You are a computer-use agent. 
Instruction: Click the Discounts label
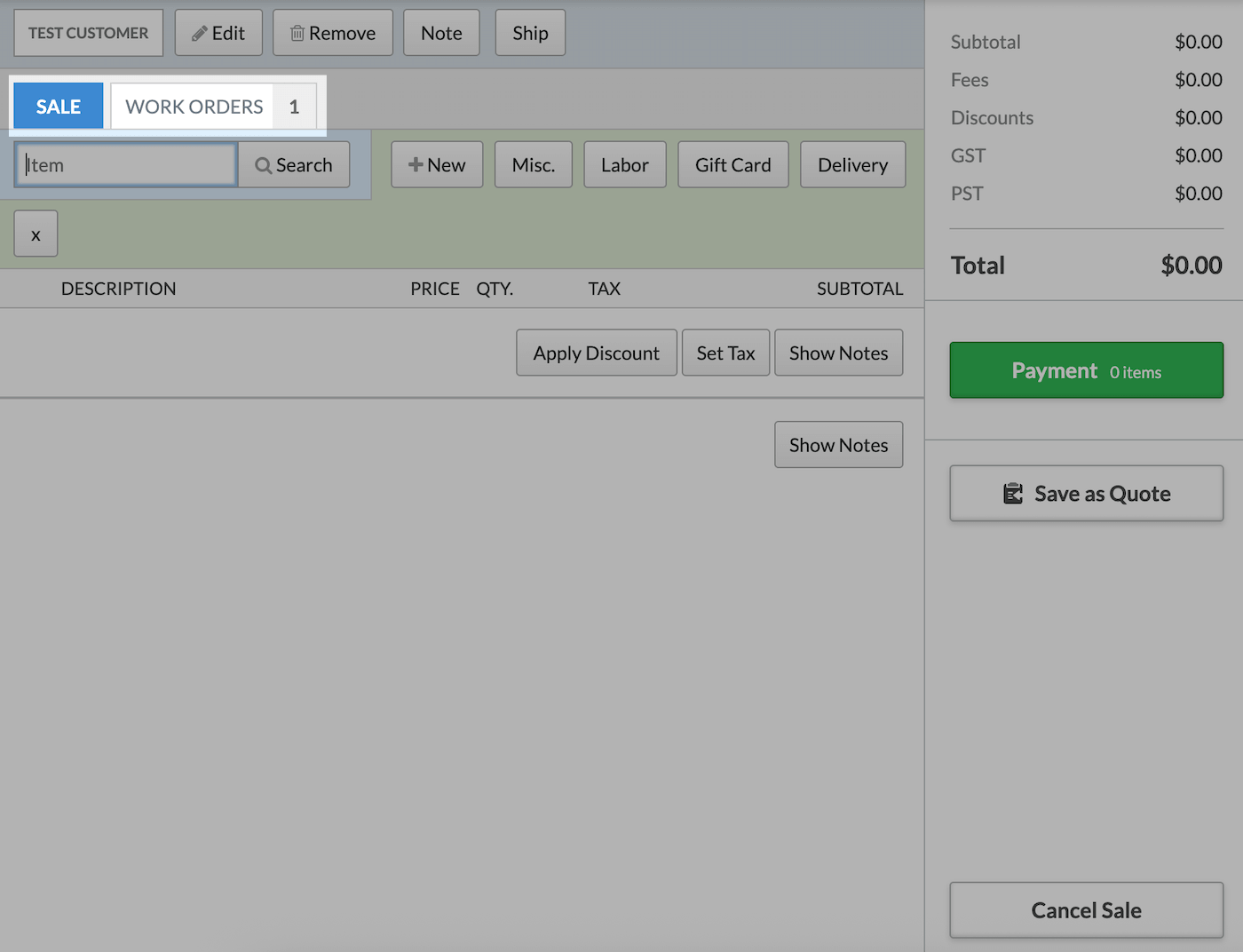tap(993, 118)
